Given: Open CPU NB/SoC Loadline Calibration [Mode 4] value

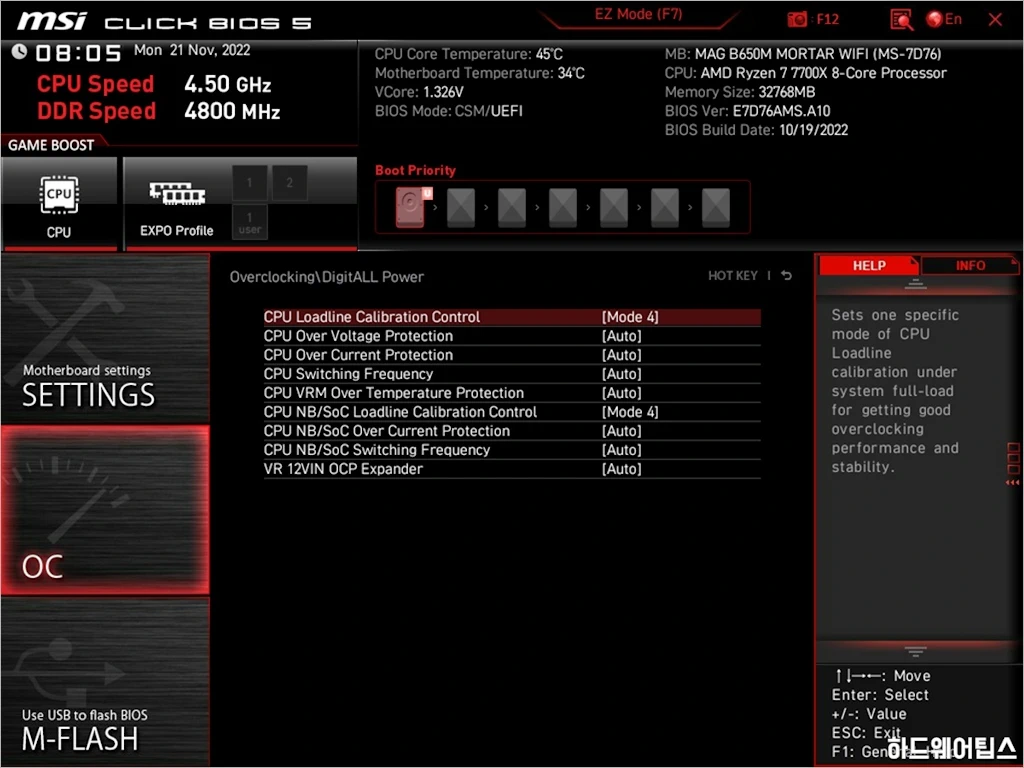Looking at the screenshot, I should (630, 411).
